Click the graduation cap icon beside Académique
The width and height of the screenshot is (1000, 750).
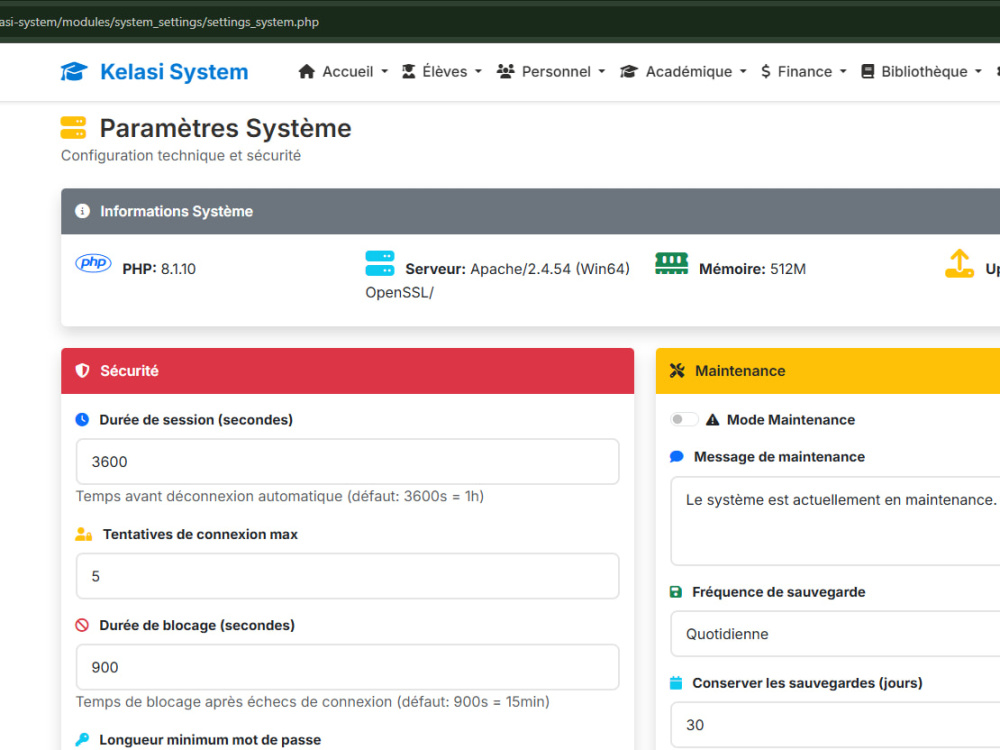629,71
